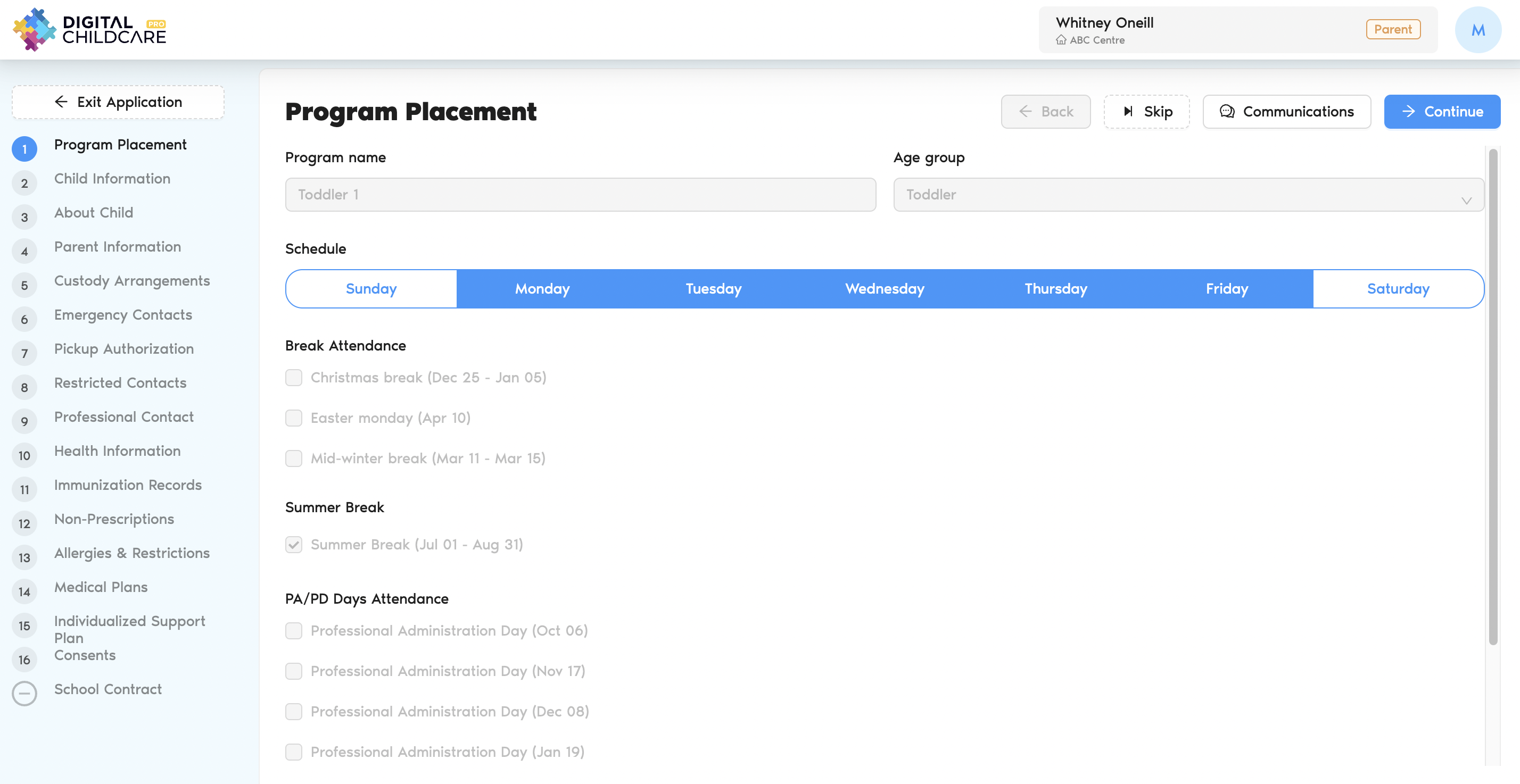This screenshot has width=1520, height=784.
Task: Open the Age group dropdown arrow
Action: tap(1466, 200)
